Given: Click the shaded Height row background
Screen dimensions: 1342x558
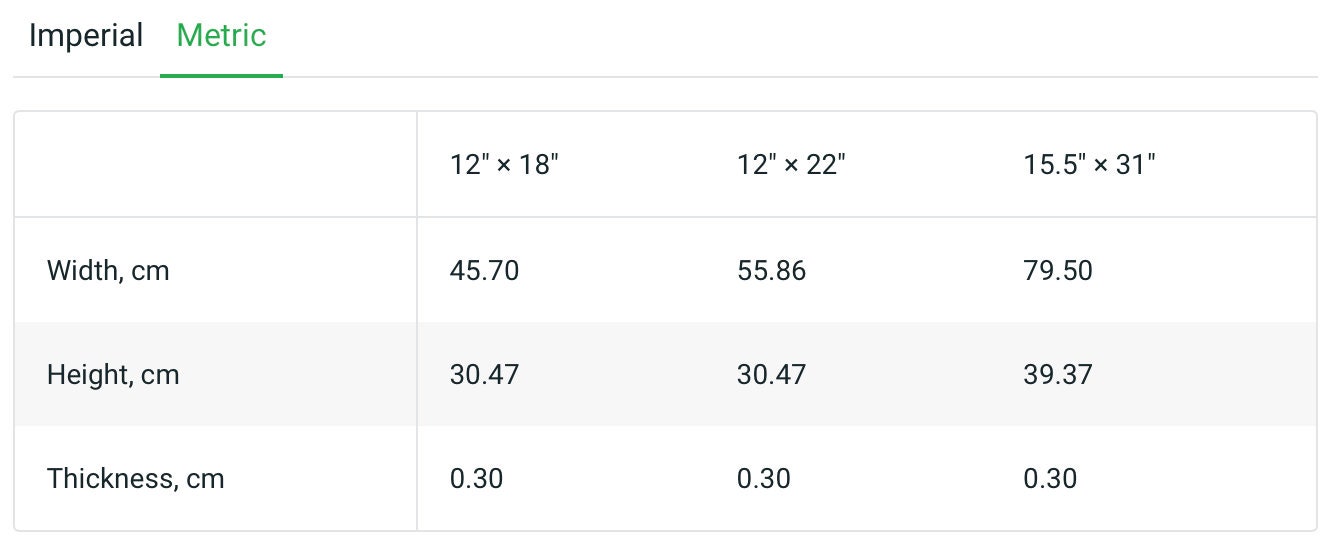Looking at the screenshot, I should click(x=665, y=375).
